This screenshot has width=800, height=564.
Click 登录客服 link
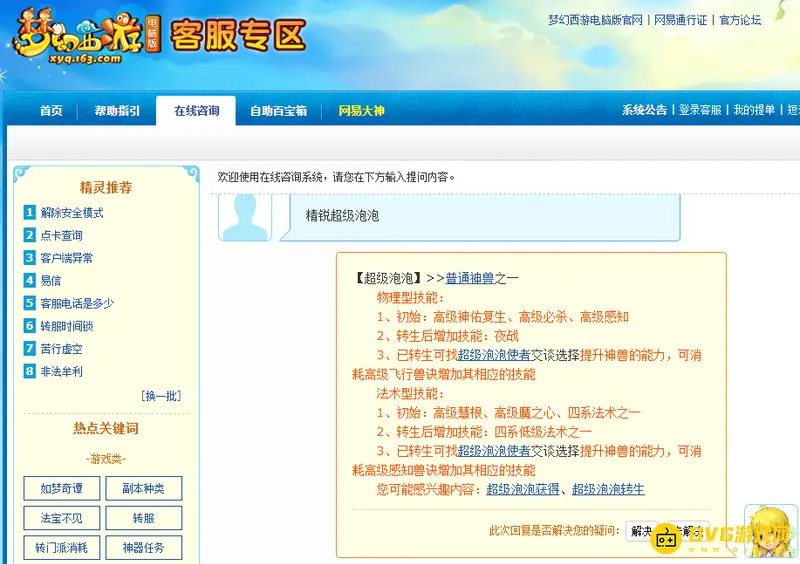(700, 110)
